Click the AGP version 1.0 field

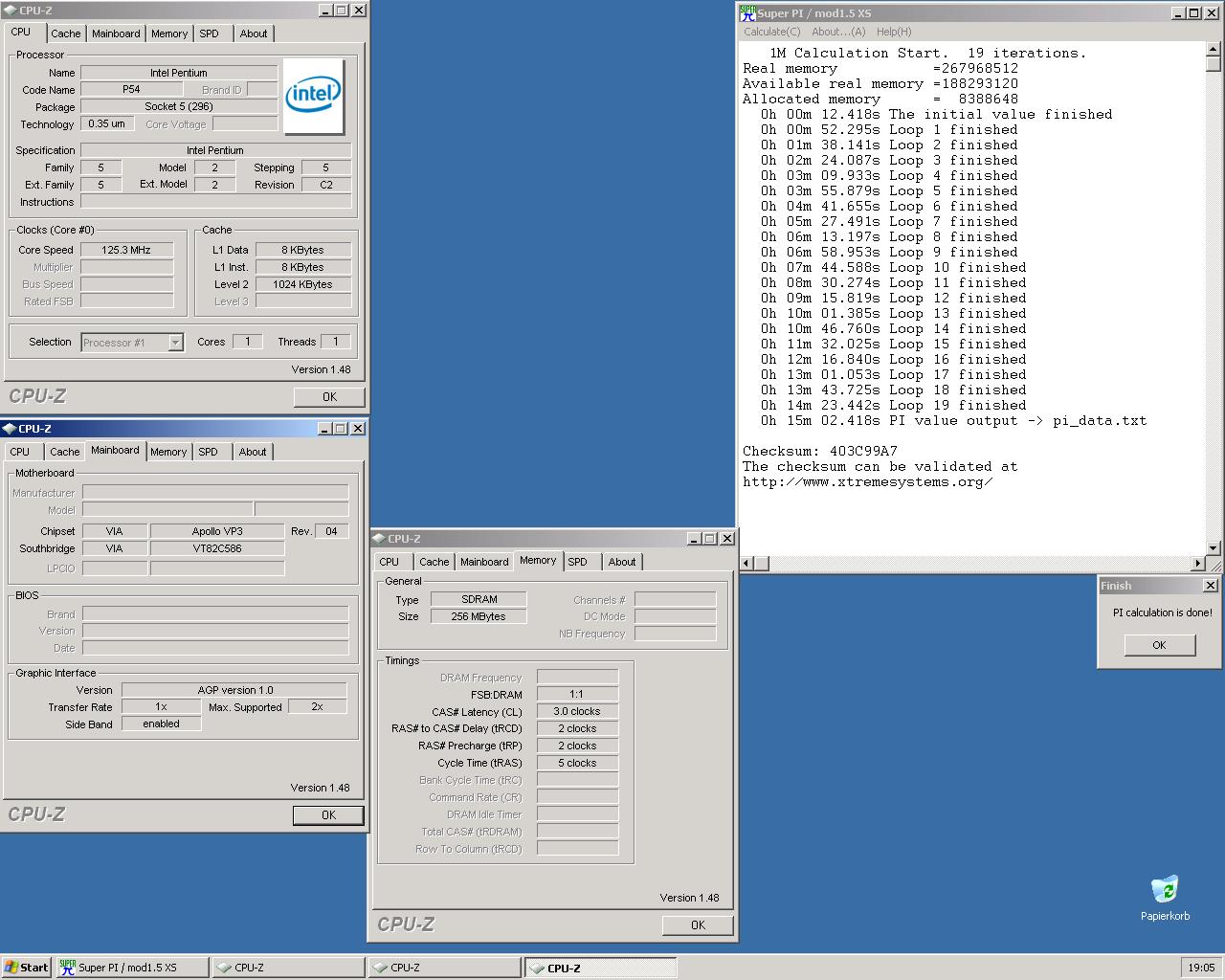(x=234, y=690)
